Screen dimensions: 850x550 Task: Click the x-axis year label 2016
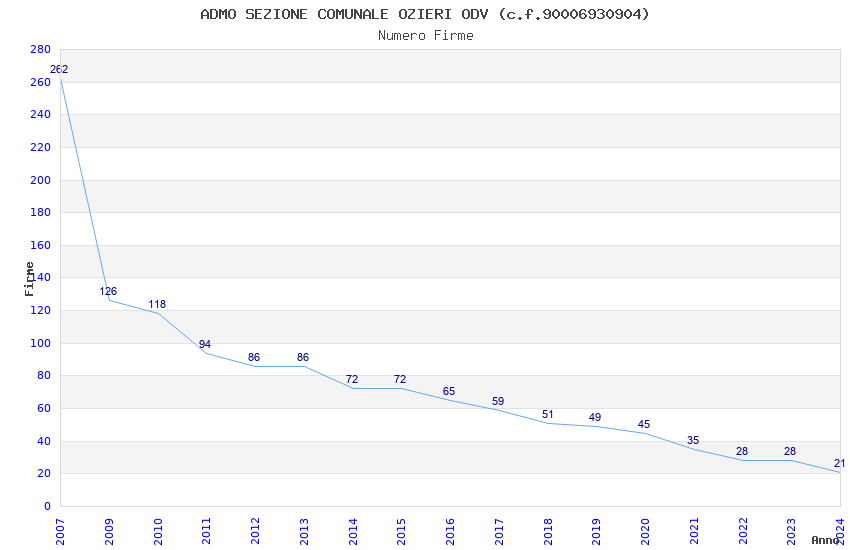(x=450, y=532)
